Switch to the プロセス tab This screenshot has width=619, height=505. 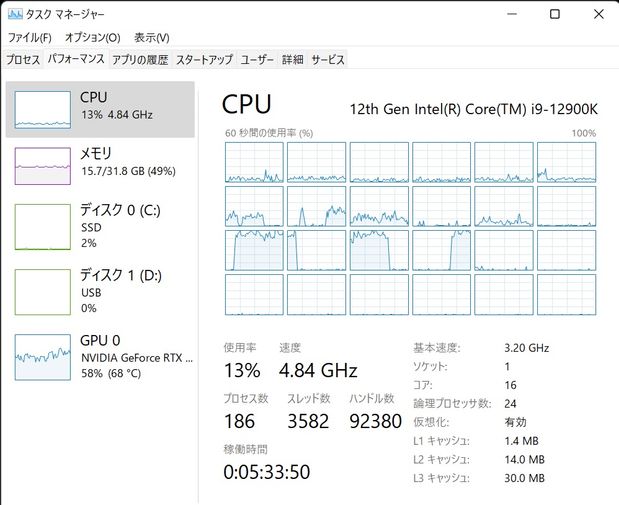click(x=23, y=60)
